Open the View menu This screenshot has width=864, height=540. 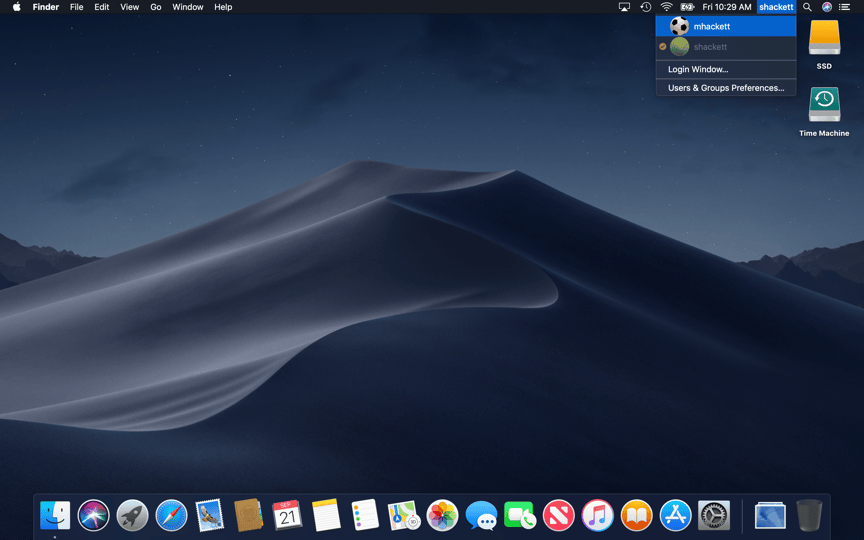pos(129,7)
